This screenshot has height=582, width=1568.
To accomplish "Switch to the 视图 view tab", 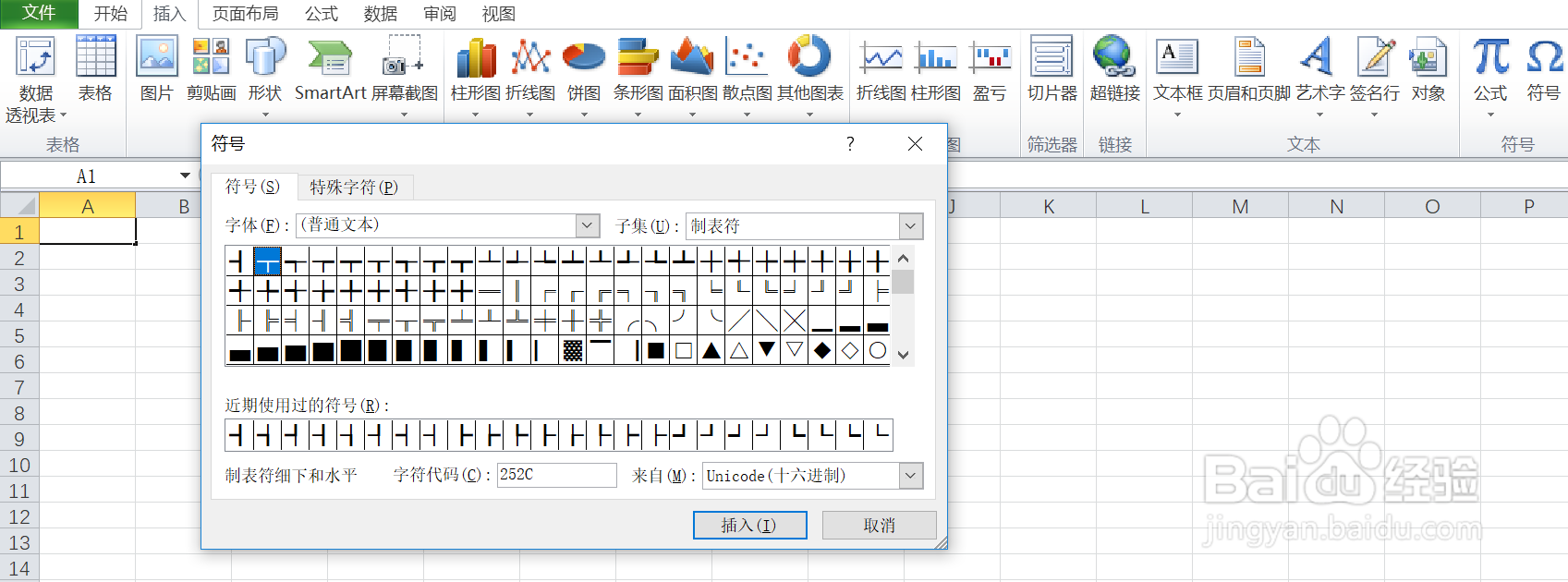I will tap(499, 14).
